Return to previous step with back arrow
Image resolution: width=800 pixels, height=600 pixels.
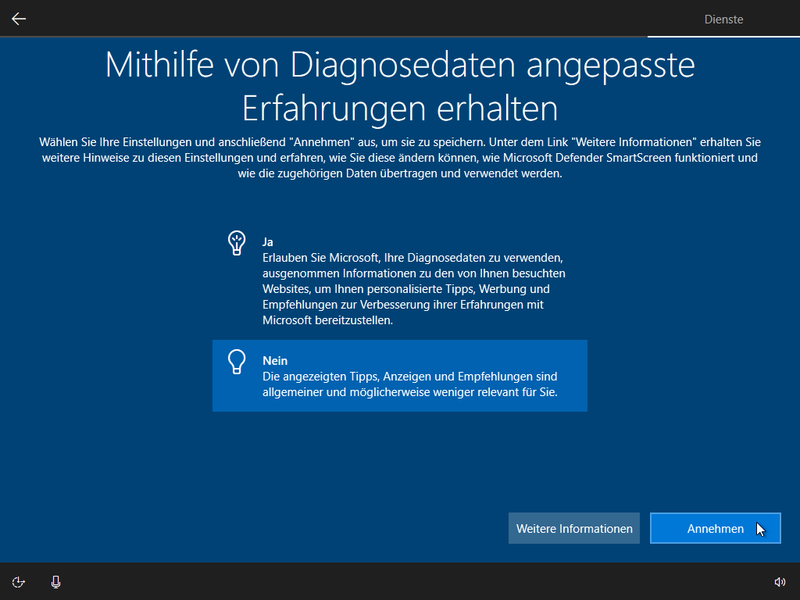point(18,18)
